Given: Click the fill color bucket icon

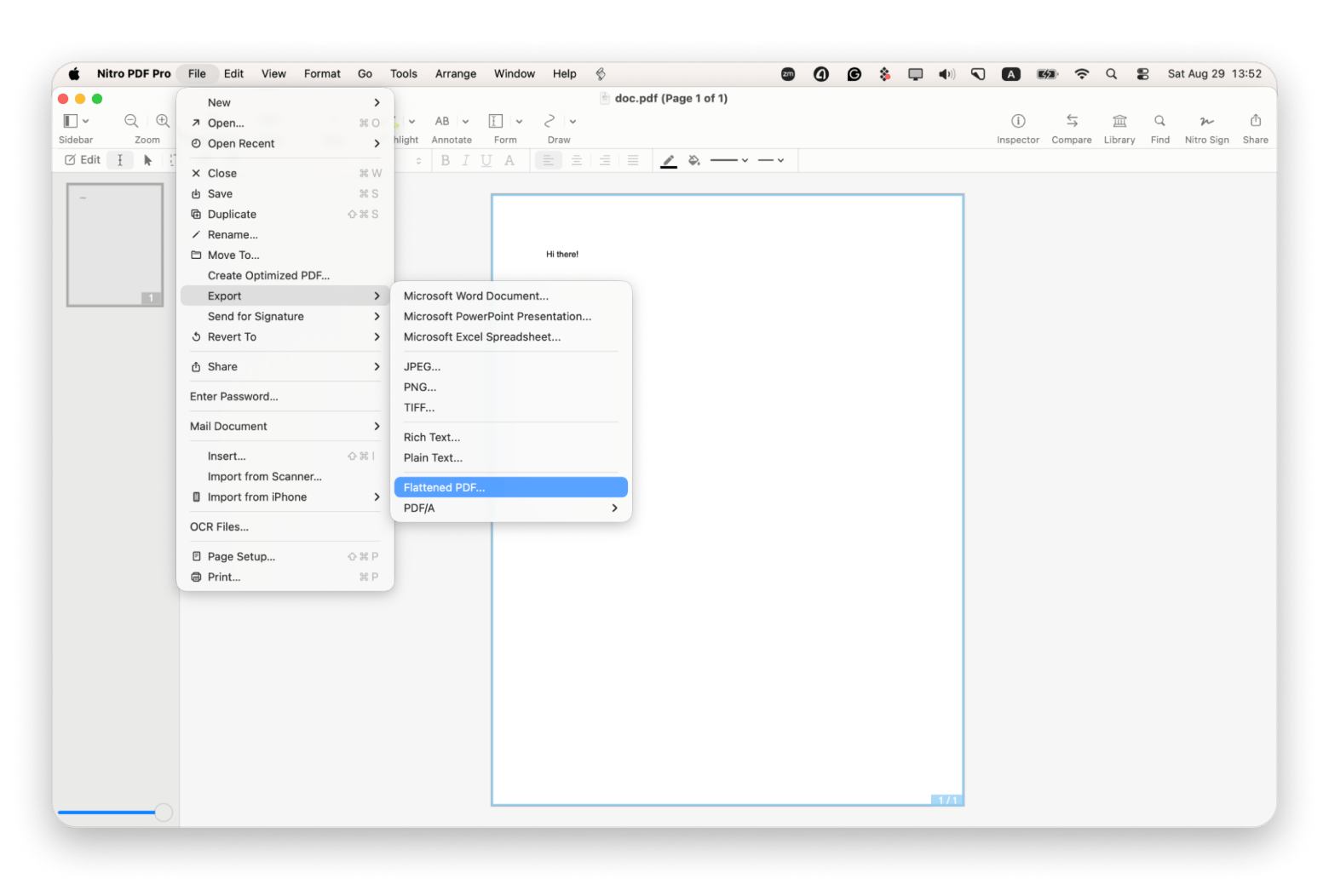Looking at the screenshot, I should tap(694, 160).
